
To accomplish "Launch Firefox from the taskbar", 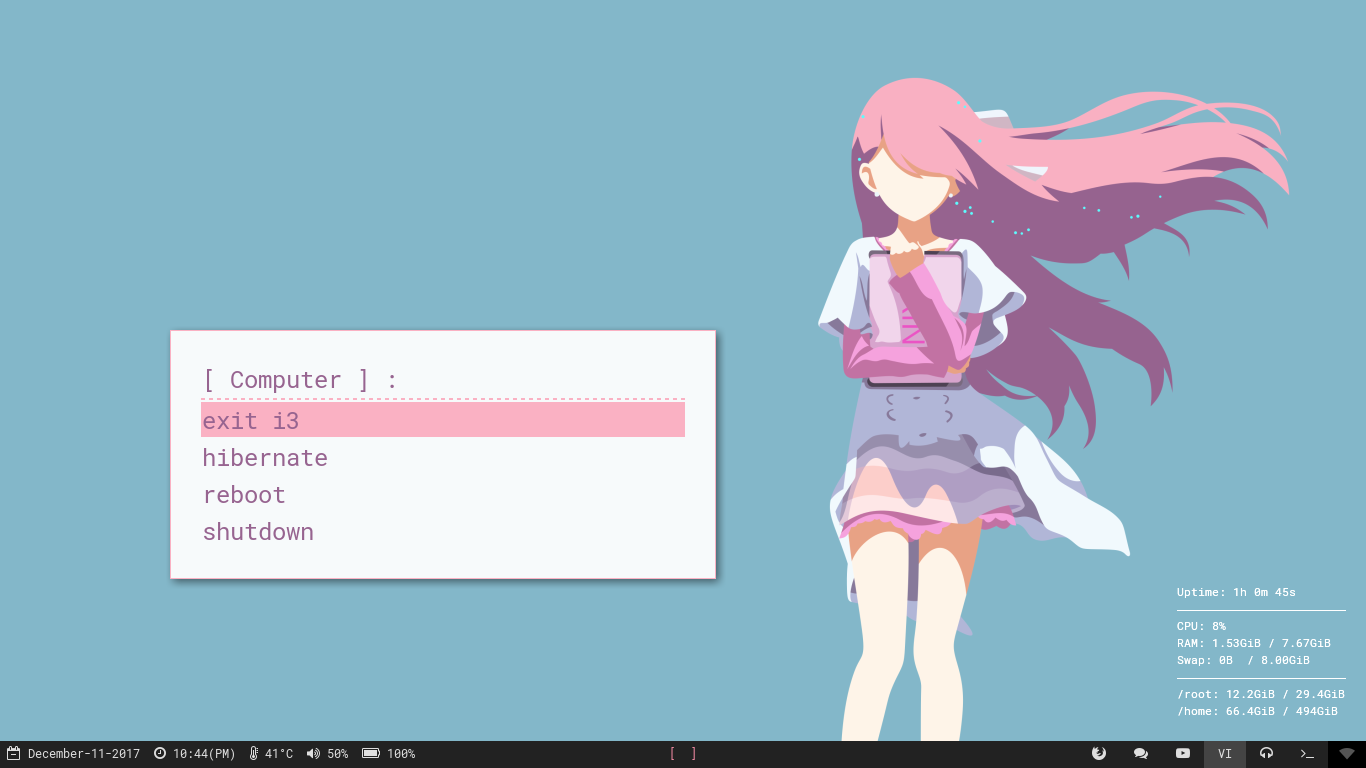I will [x=1098, y=753].
